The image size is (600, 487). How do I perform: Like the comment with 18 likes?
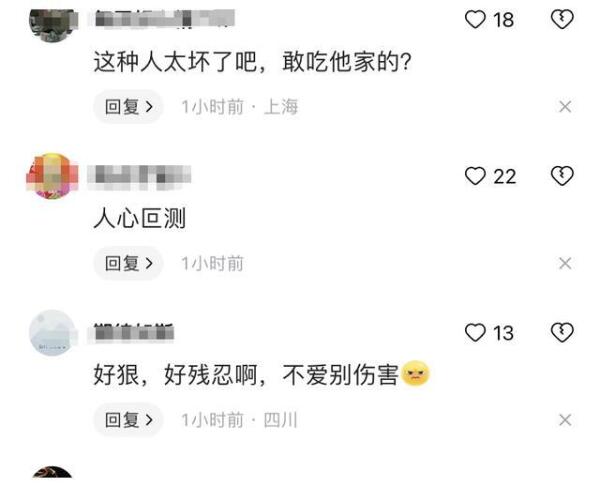(475, 19)
